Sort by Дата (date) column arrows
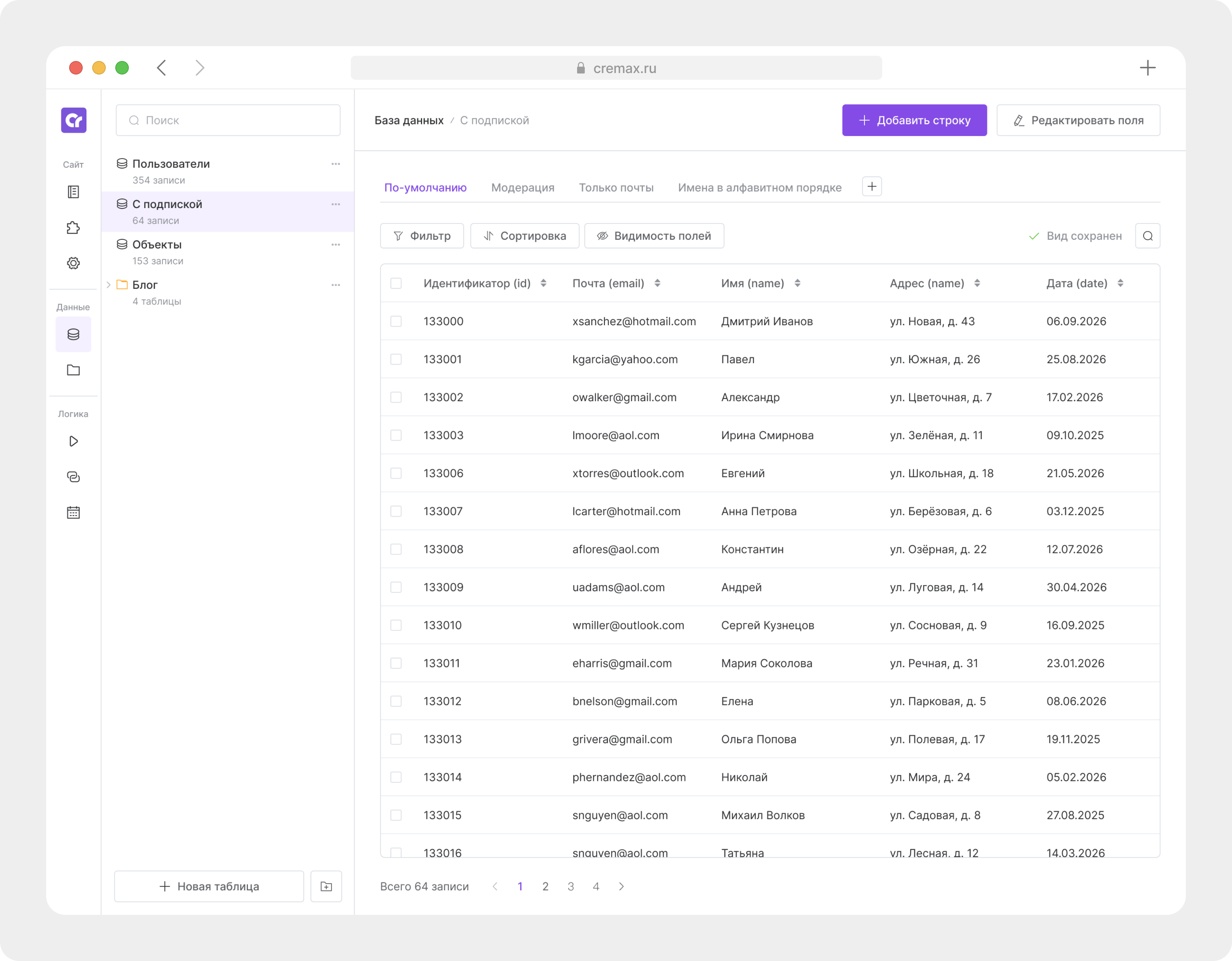This screenshot has height=961, width=1232. (x=1121, y=283)
